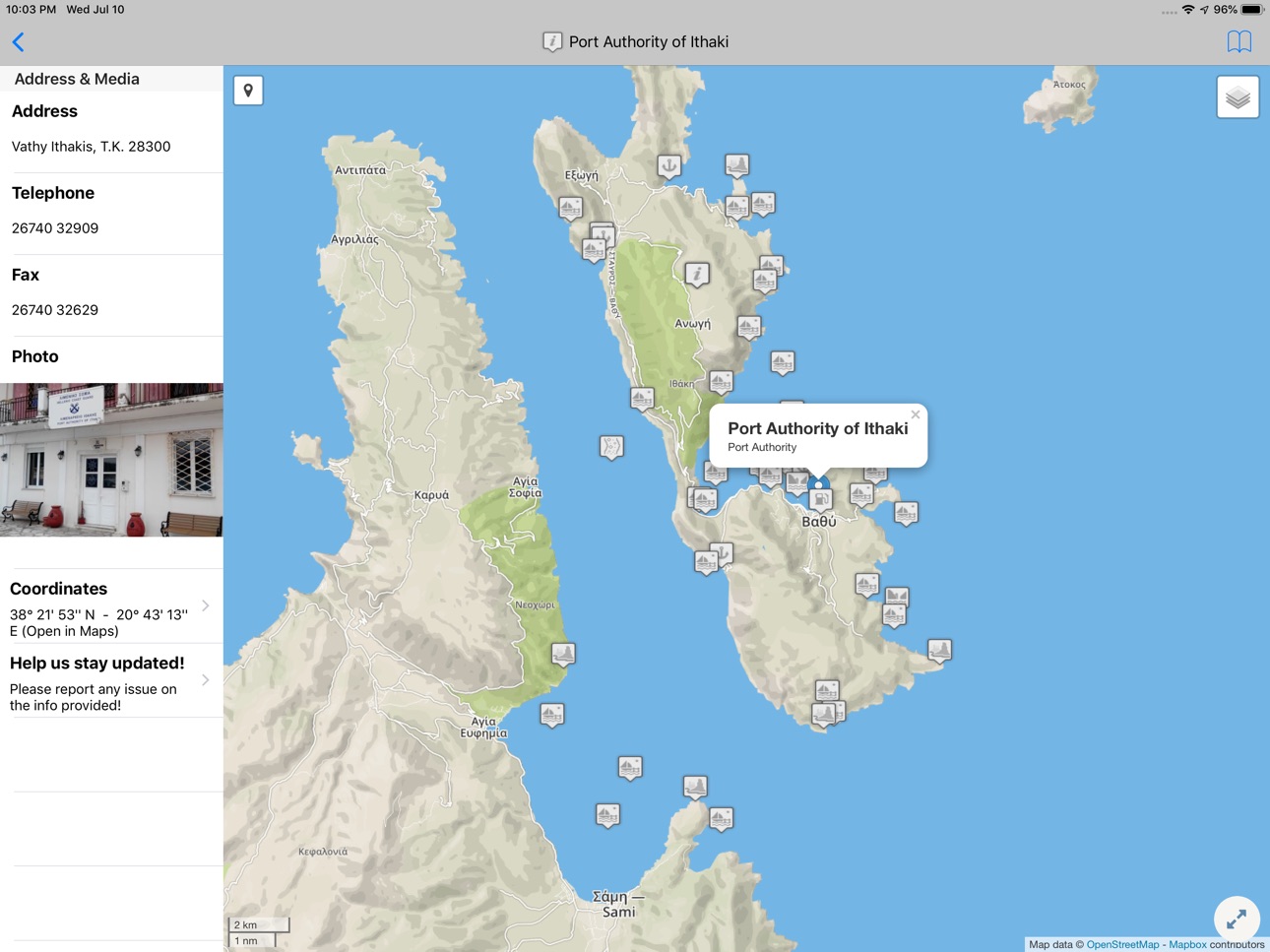Check the battery indicator in status bar
This screenshot has height=952, width=1270.
(1251, 9)
